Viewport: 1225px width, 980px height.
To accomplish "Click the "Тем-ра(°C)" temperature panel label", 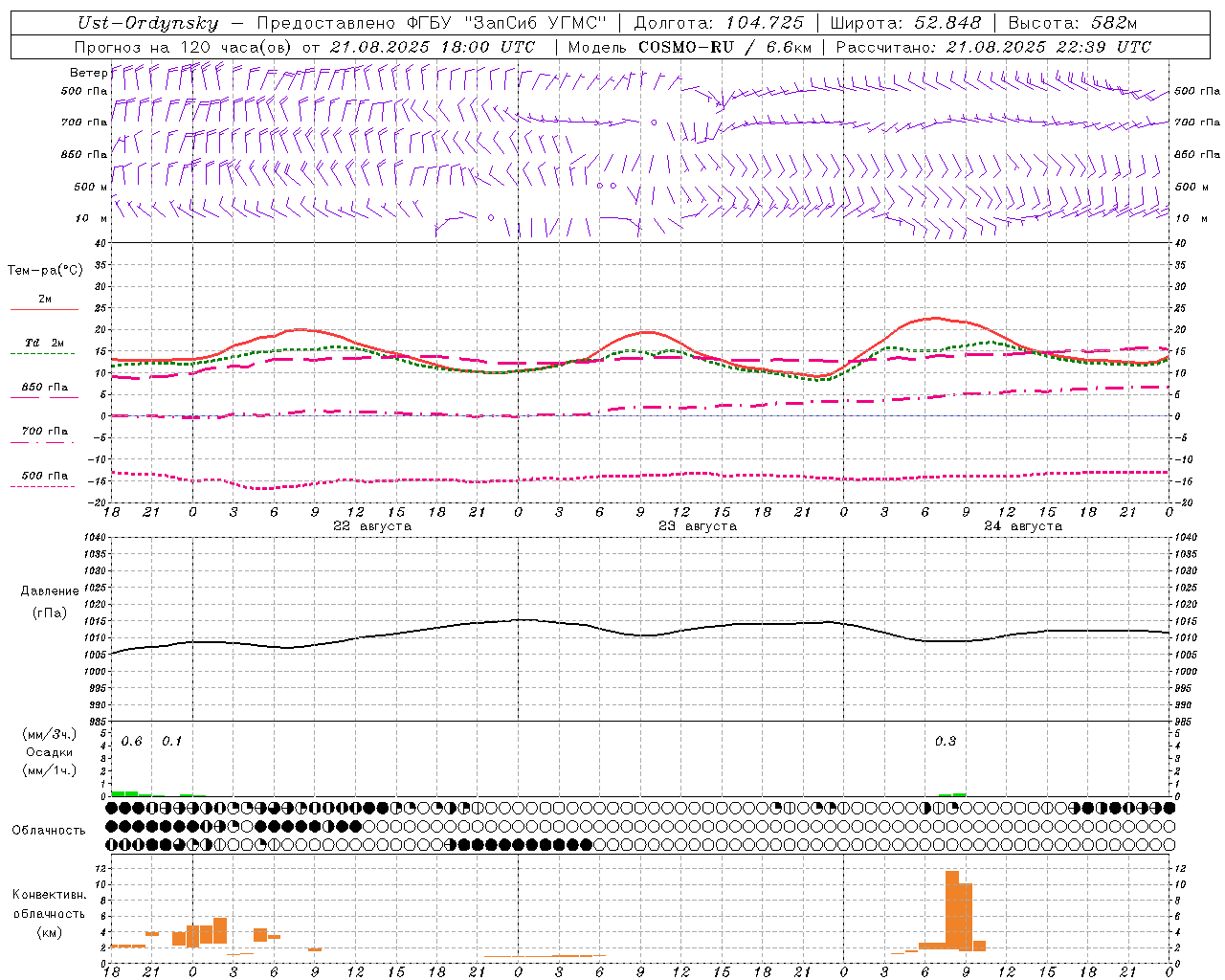I will tap(45, 271).
